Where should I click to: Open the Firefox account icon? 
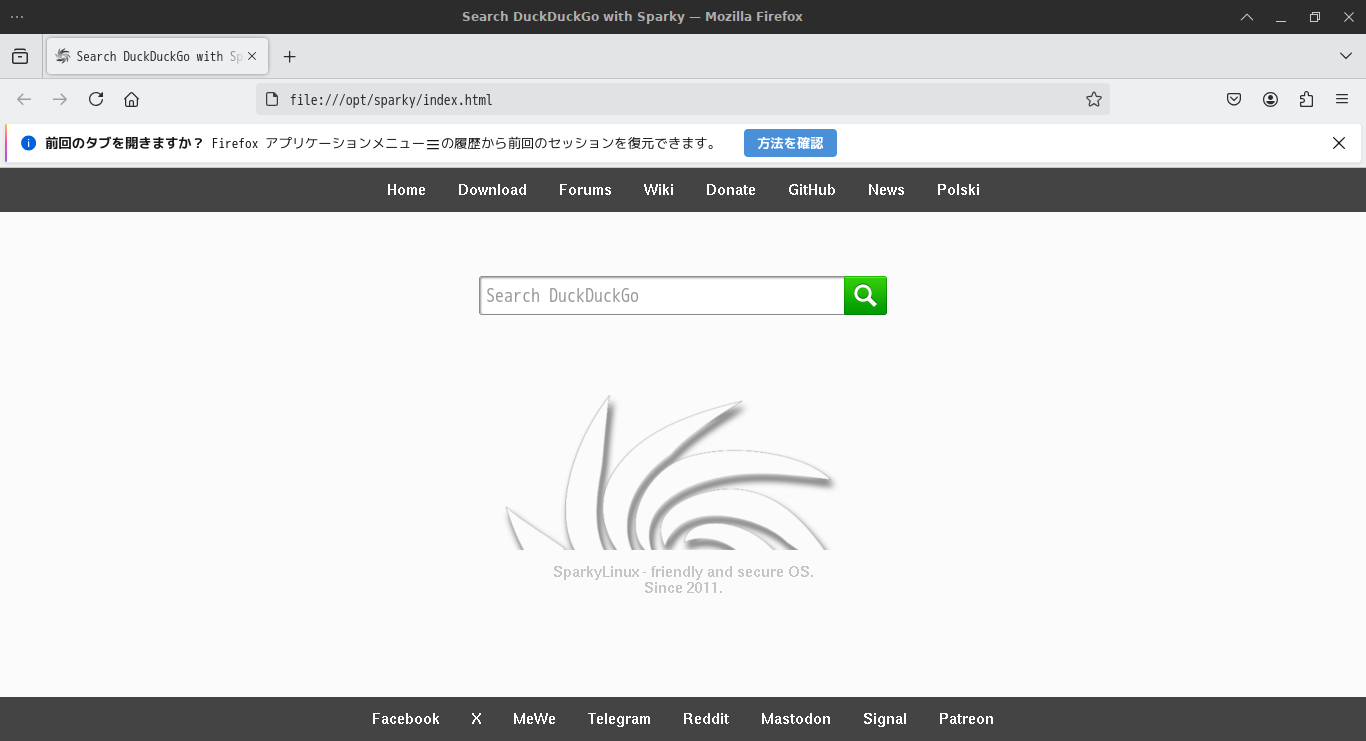point(1270,99)
